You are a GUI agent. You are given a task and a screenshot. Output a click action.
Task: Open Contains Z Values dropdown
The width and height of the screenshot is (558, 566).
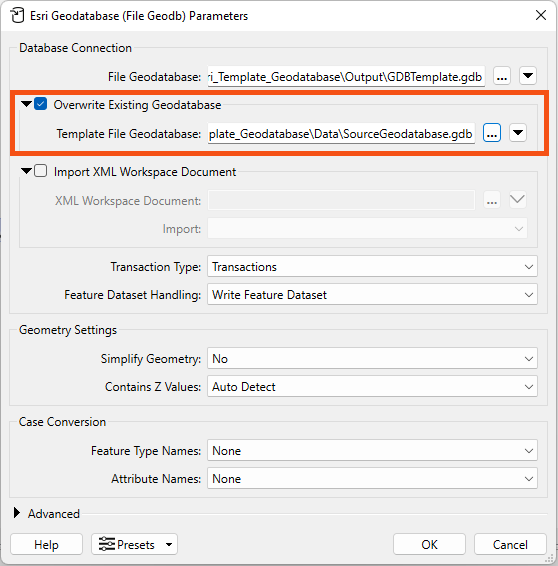point(372,387)
